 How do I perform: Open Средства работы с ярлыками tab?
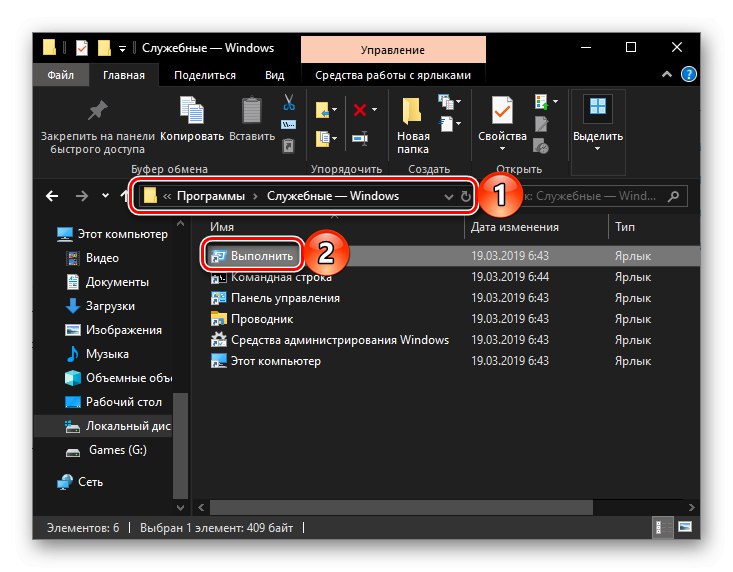(393, 75)
